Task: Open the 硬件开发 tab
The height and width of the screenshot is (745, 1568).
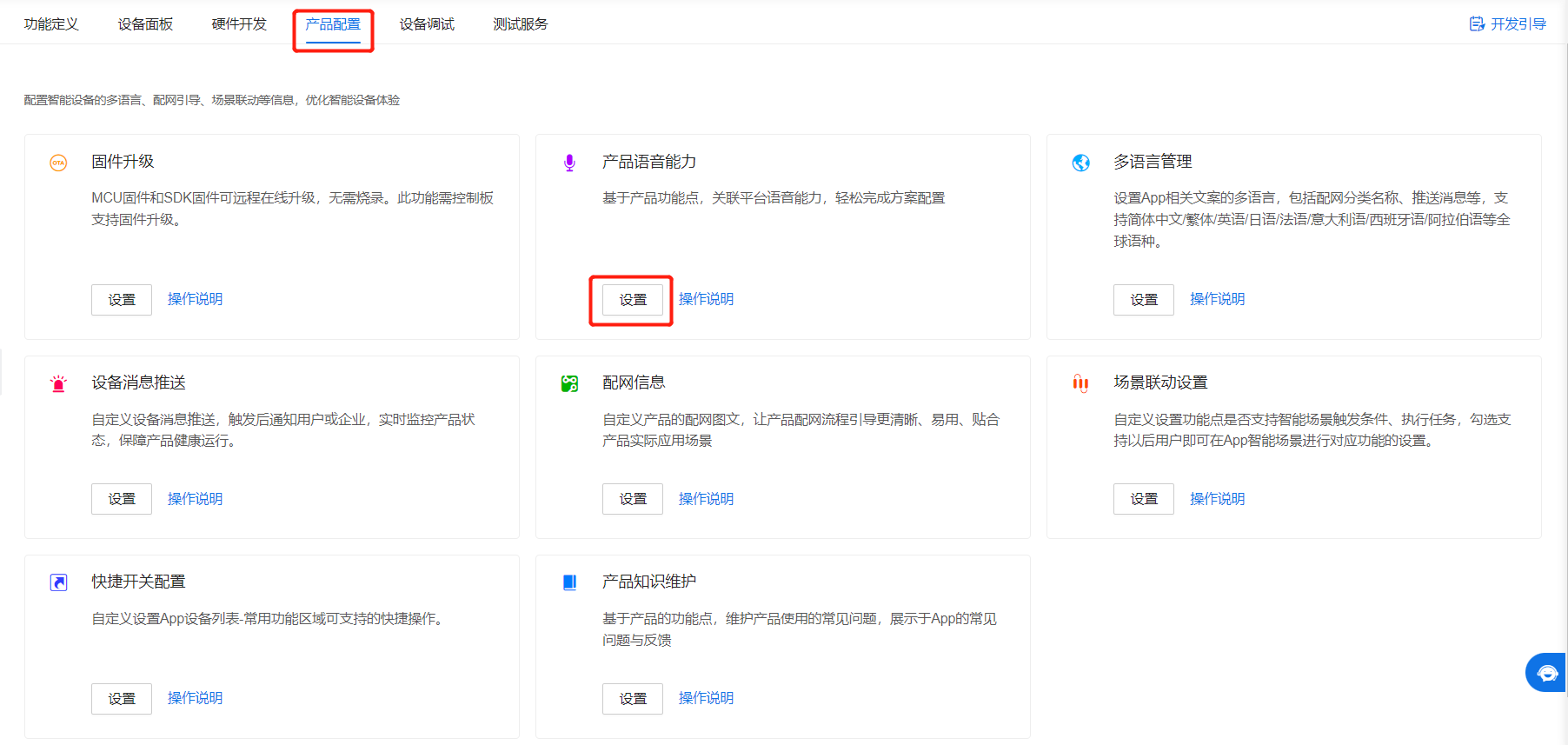Action: point(239,24)
